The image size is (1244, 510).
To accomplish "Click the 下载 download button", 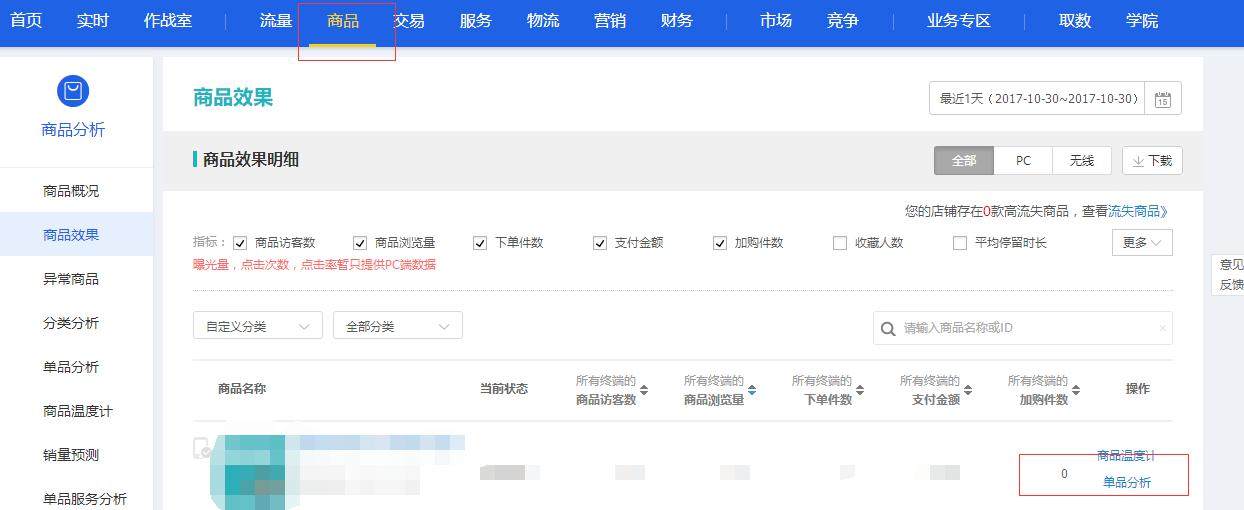I will point(1152,160).
